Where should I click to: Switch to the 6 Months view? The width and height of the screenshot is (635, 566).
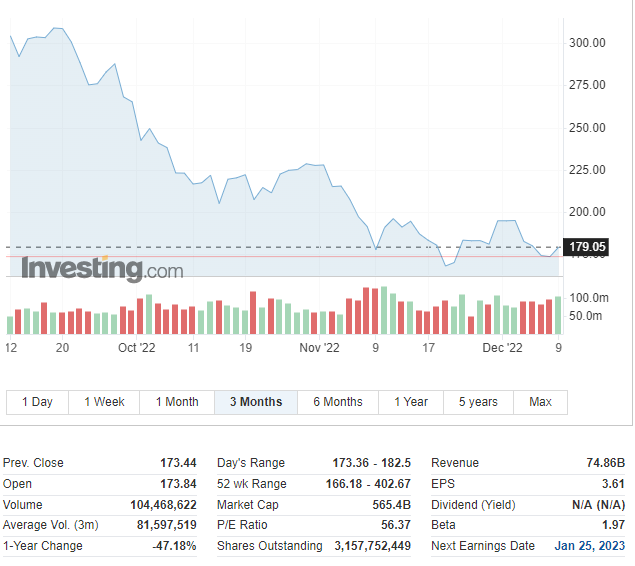tap(338, 402)
